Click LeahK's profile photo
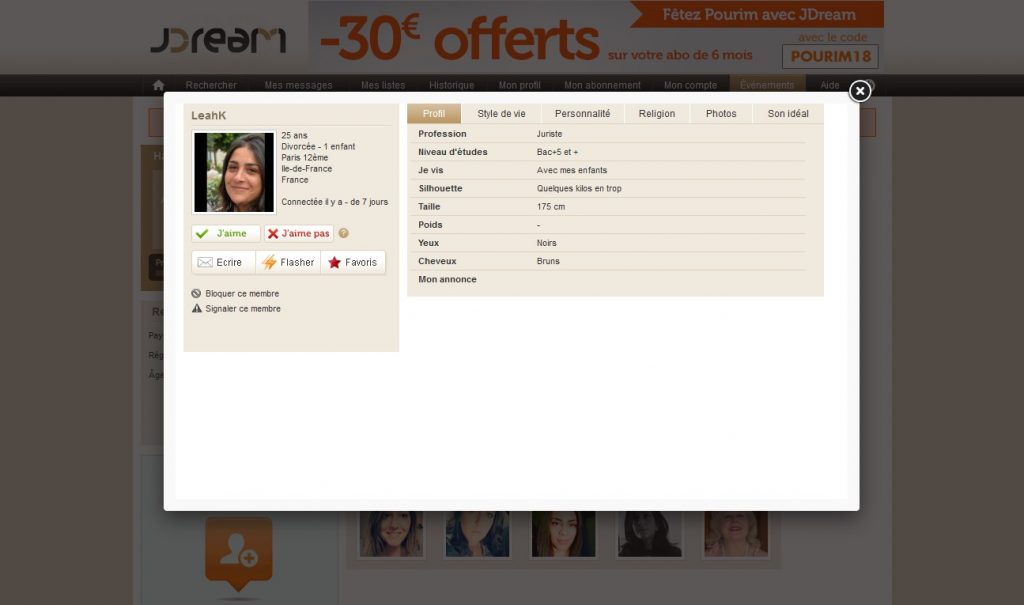Viewport: 1024px width, 605px height. click(x=233, y=172)
